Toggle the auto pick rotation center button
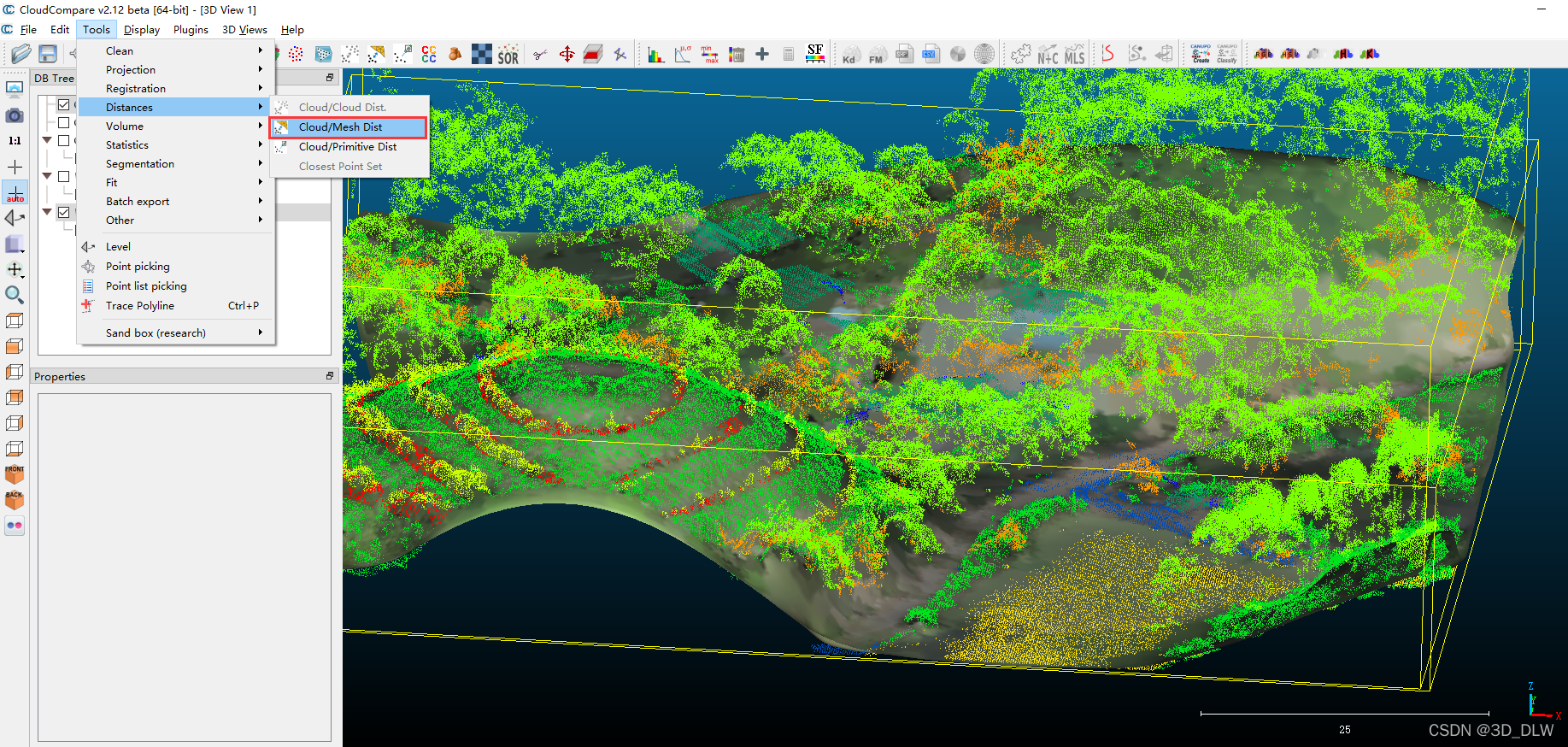Viewport: 1568px width, 747px height. (x=15, y=192)
